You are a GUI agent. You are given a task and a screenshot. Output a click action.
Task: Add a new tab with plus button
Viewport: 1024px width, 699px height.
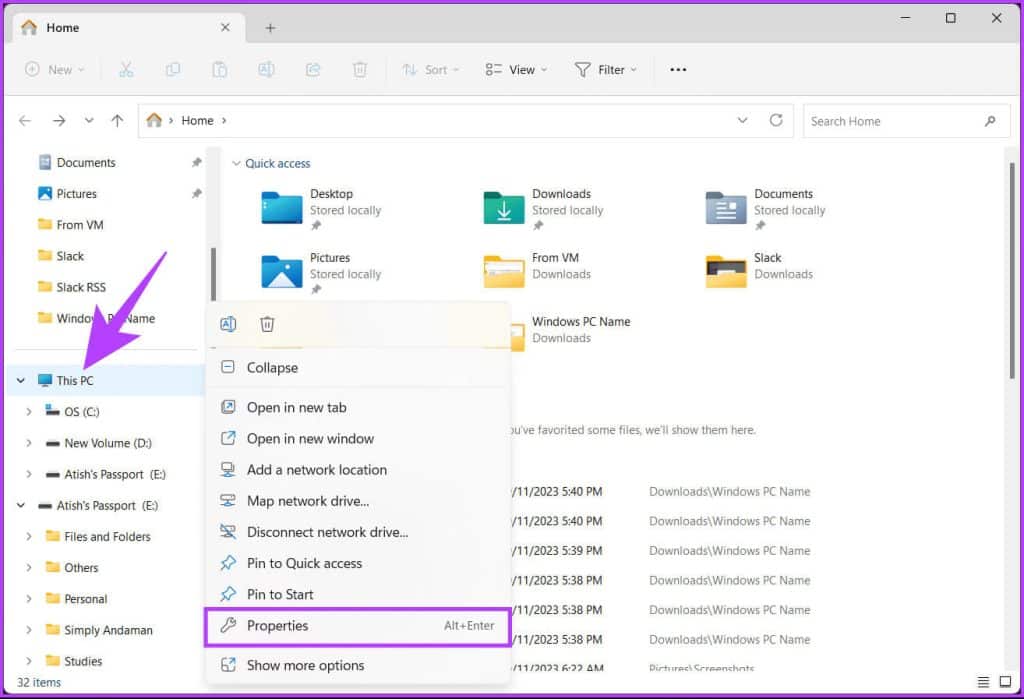pos(270,28)
